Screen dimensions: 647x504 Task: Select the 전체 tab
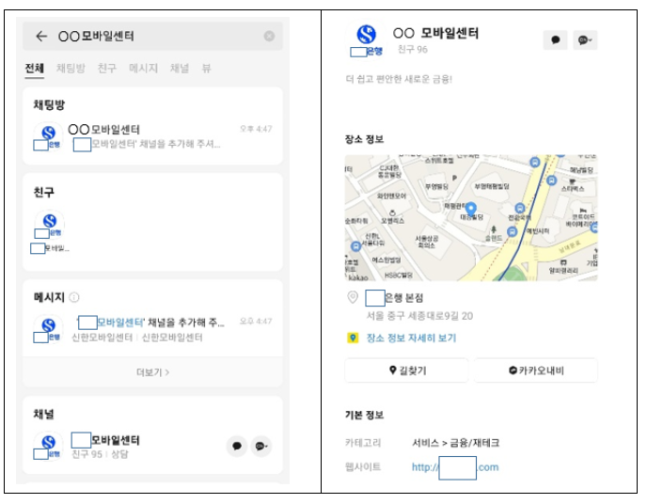click(x=35, y=69)
